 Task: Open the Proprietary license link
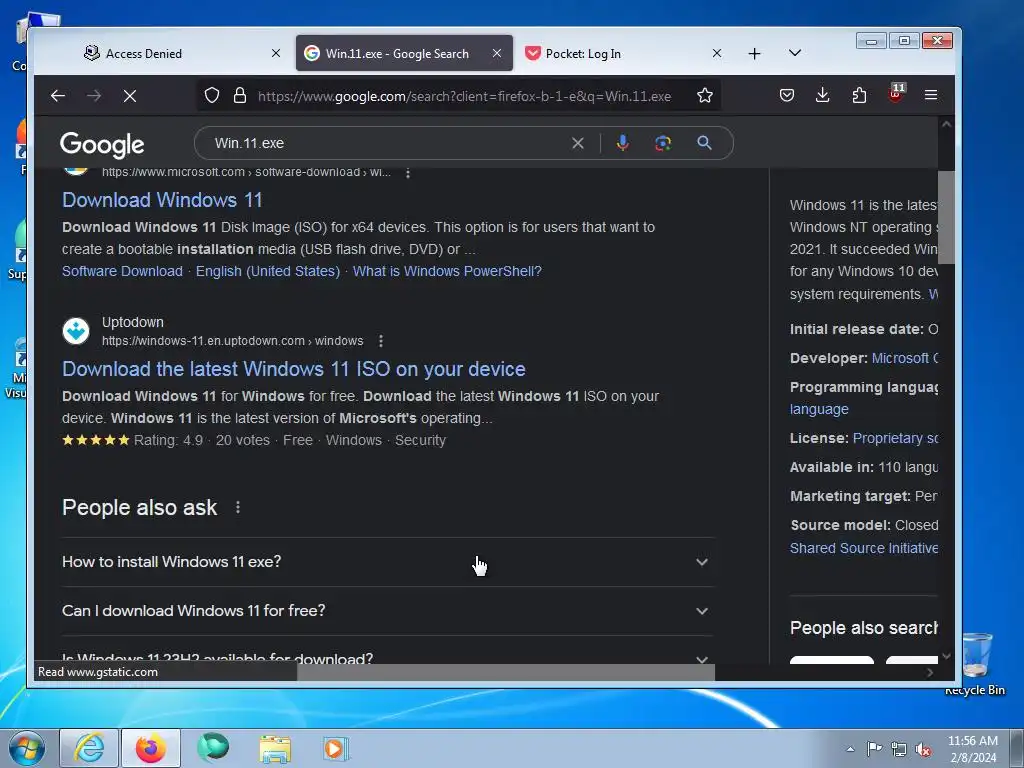(x=895, y=438)
